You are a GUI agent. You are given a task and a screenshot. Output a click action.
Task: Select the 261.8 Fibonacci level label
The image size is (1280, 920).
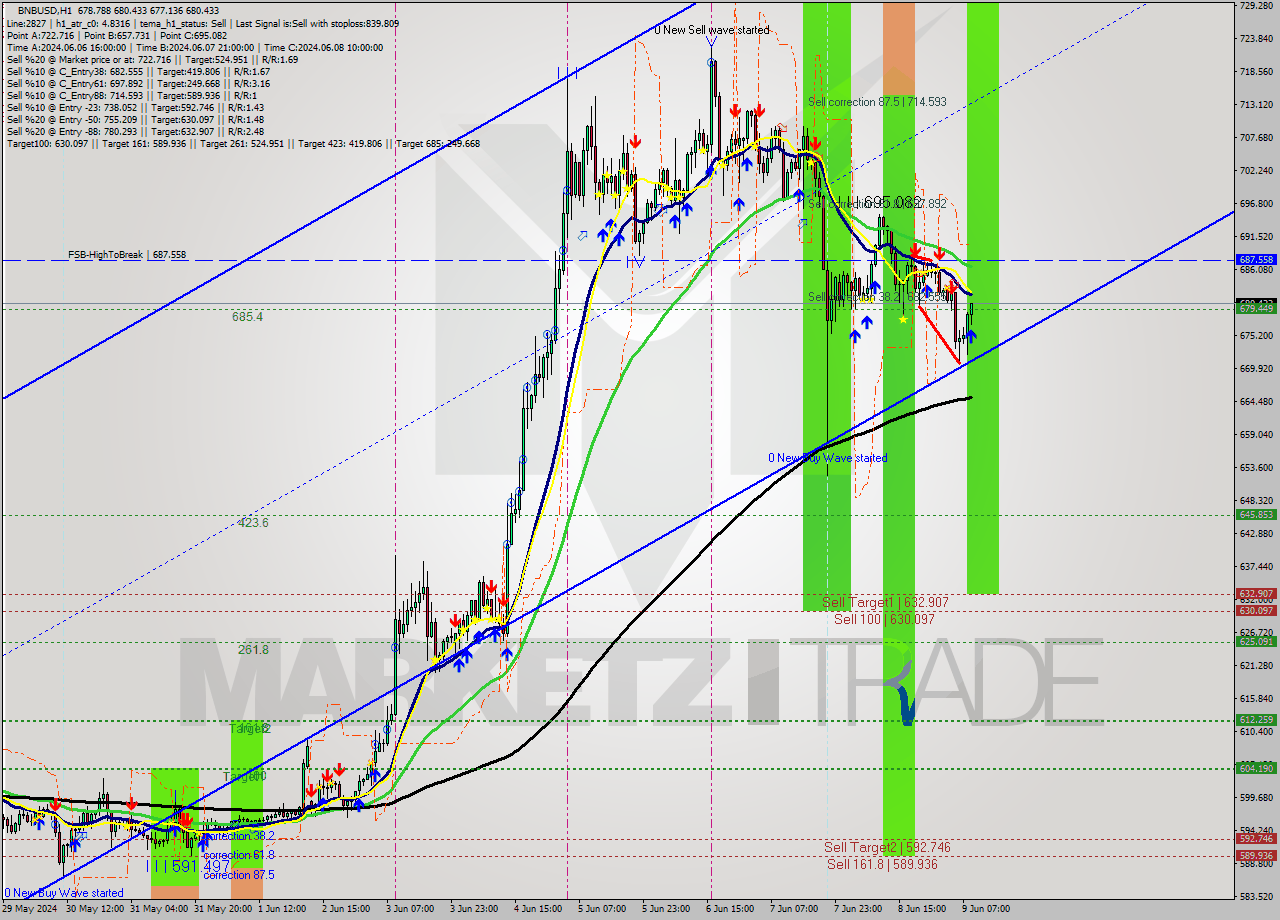pyautogui.click(x=253, y=649)
